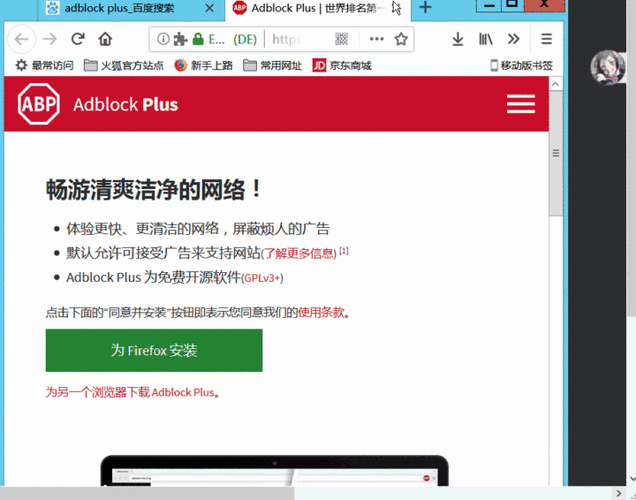Image resolution: width=636 pixels, height=500 pixels.
Task: Go back to the previous page
Action: point(21,39)
